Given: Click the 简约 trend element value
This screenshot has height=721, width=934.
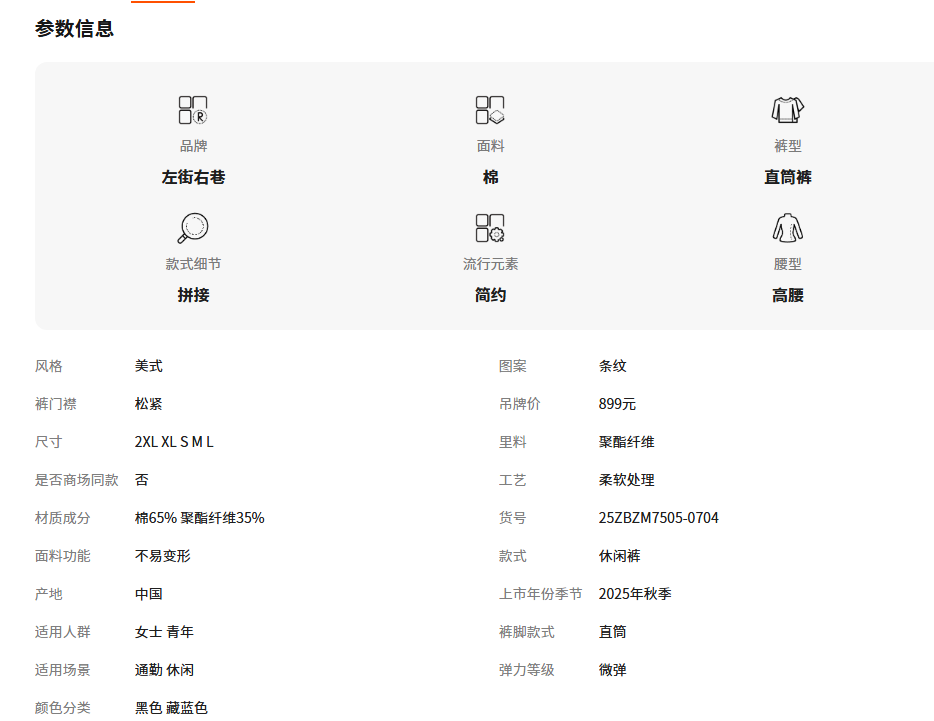Looking at the screenshot, I should 490,295.
